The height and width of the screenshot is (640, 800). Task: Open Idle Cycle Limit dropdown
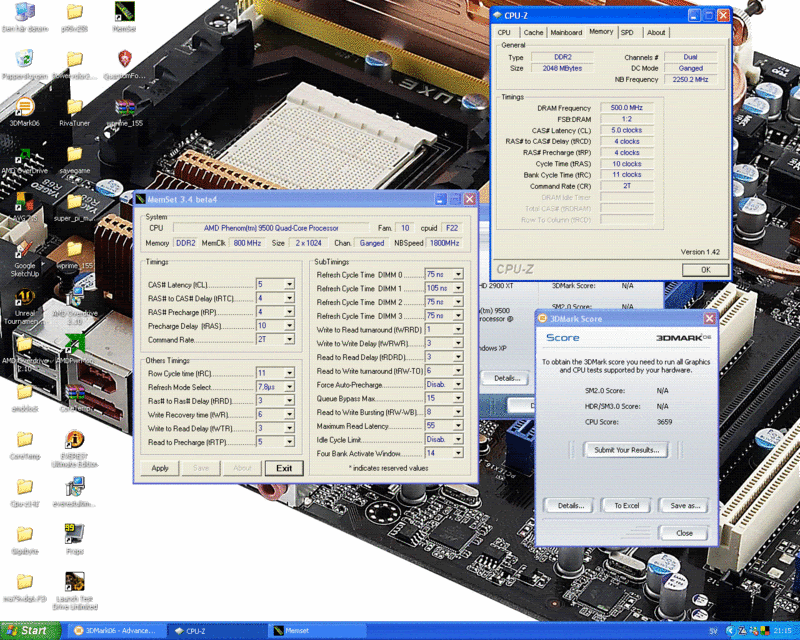tap(458, 439)
